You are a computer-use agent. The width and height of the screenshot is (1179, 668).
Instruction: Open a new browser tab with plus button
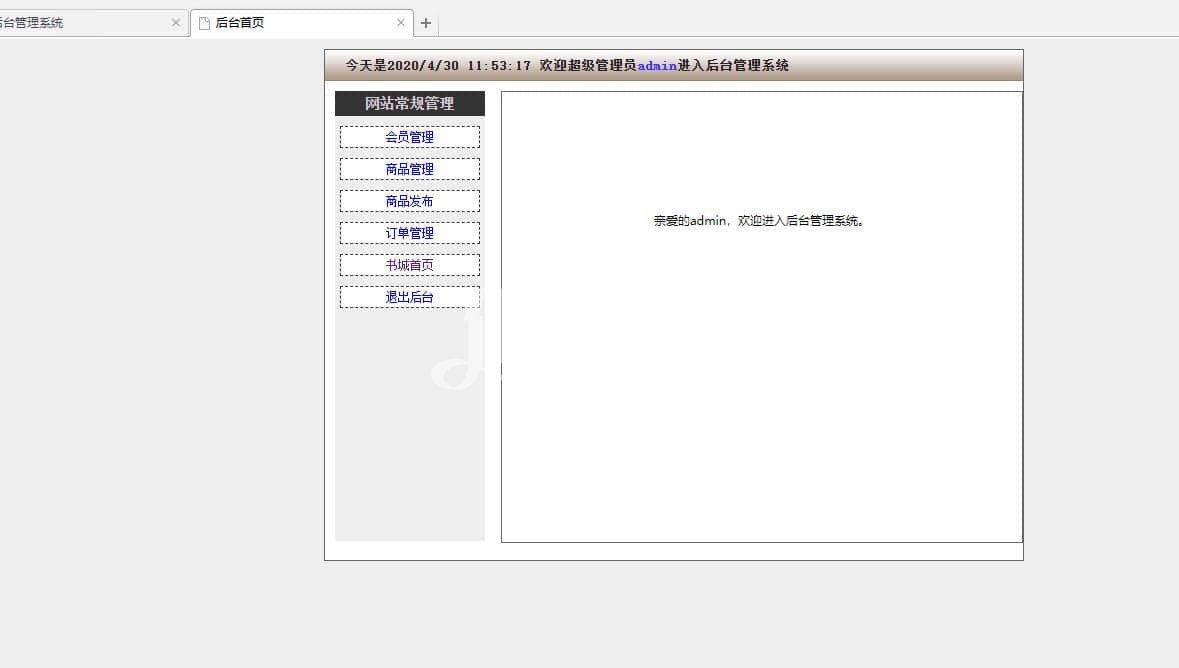pyautogui.click(x=426, y=23)
